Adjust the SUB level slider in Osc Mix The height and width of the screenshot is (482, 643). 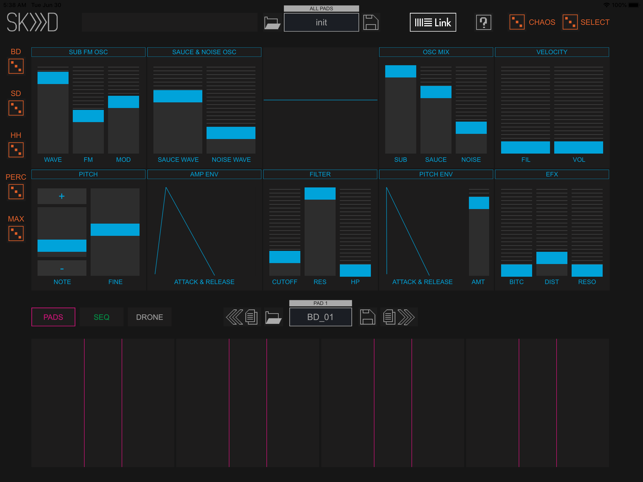click(401, 109)
